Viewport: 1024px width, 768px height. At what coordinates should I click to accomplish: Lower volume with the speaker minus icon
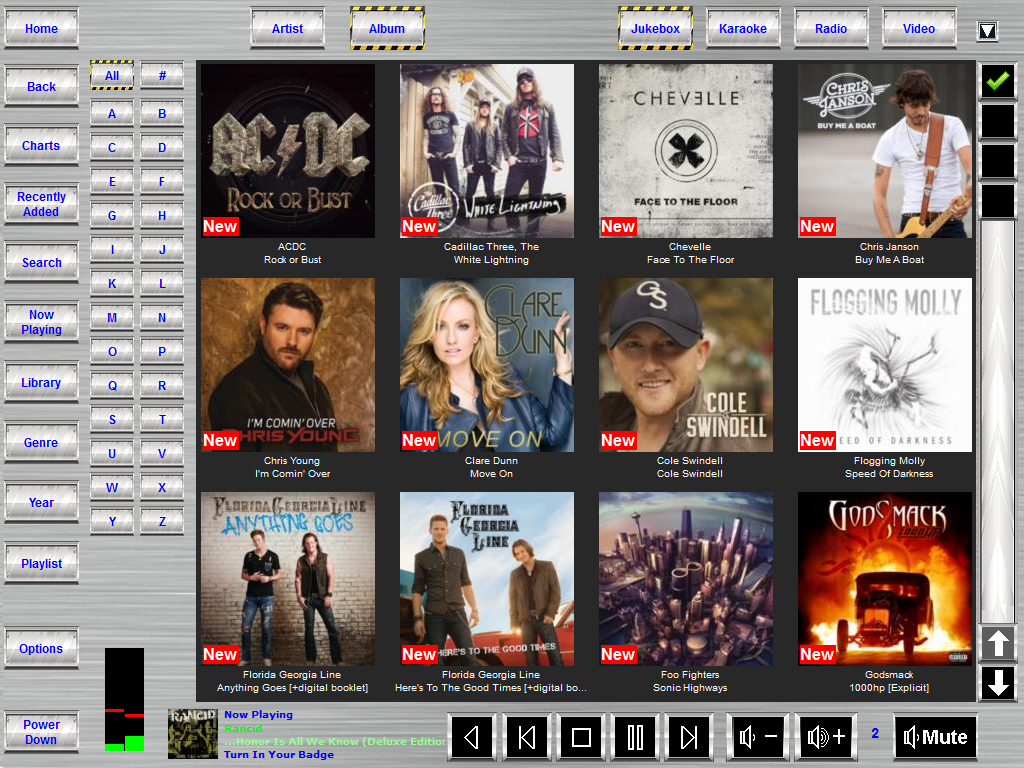coord(758,738)
